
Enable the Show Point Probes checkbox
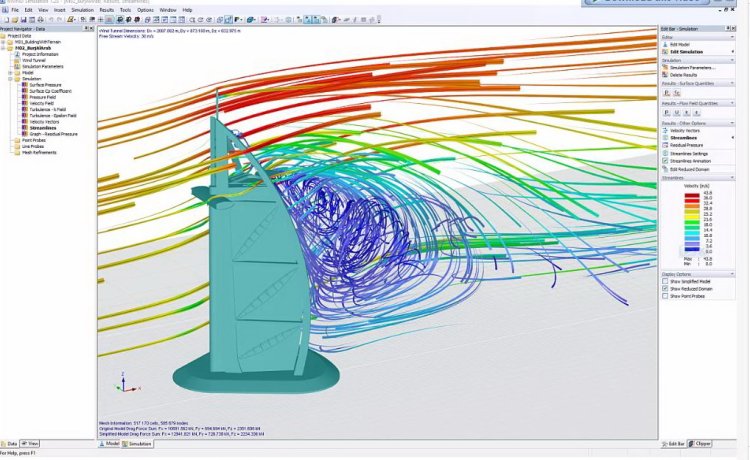pyautogui.click(x=664, y=297)
